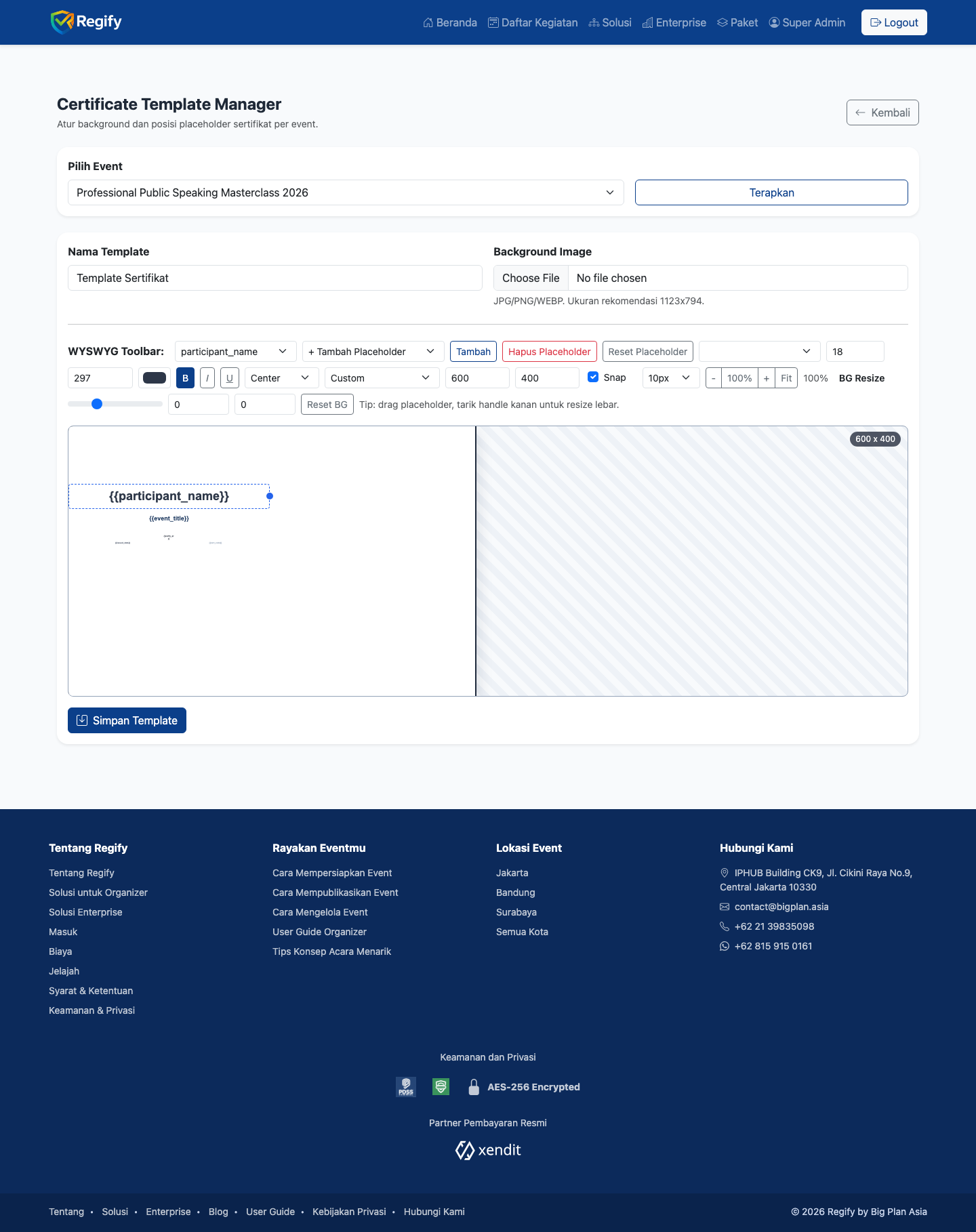Click the placeholder resize handle dot
This screenshot has height=1232, width=976.
click(x=270, y=496)
